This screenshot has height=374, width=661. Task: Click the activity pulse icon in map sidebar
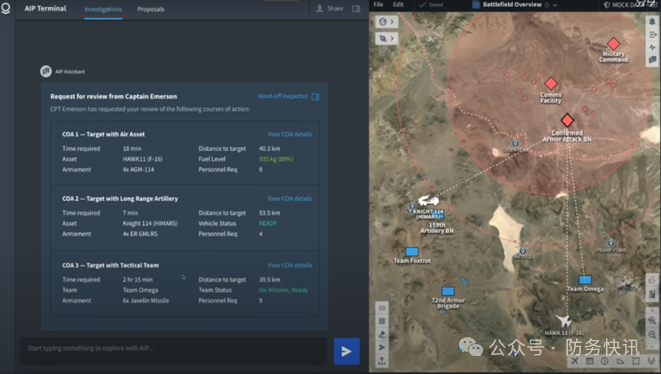(x=652, y=47)
